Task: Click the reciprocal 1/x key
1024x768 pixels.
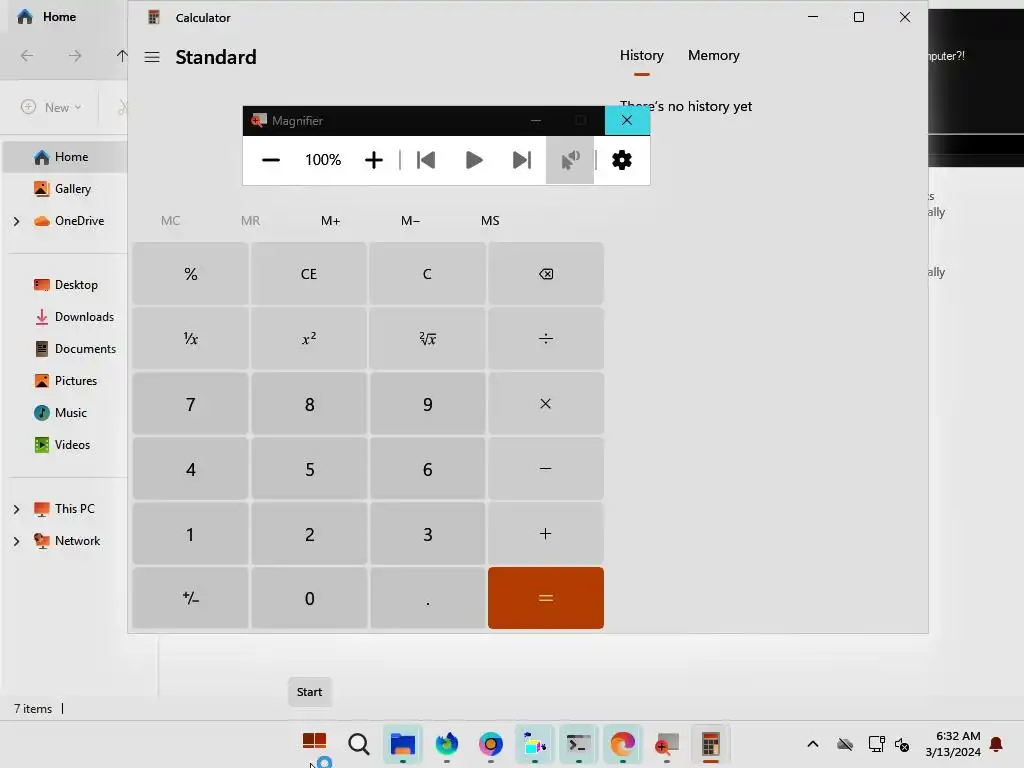Action: (191, 338)
